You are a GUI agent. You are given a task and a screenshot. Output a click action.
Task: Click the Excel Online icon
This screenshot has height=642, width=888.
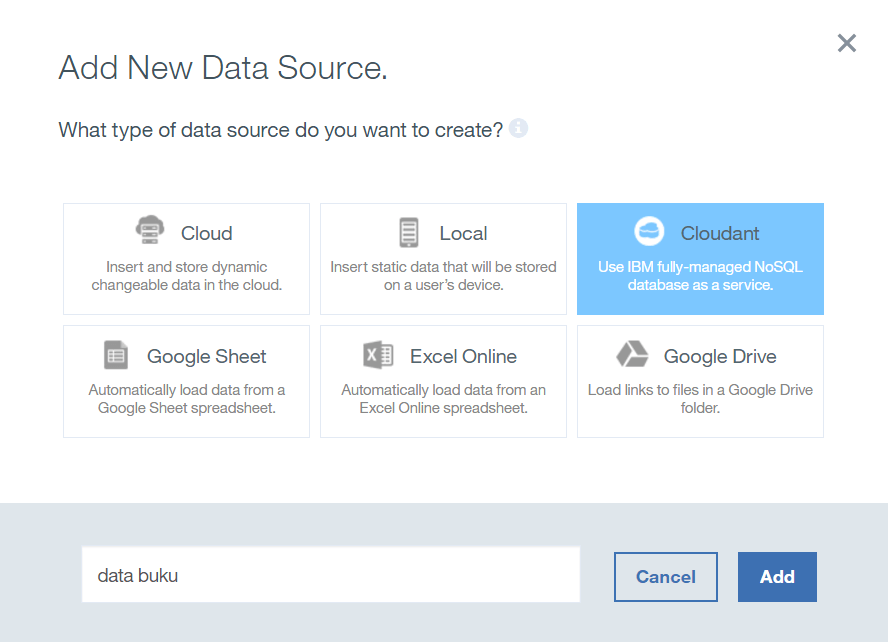[x=379, y=355]
